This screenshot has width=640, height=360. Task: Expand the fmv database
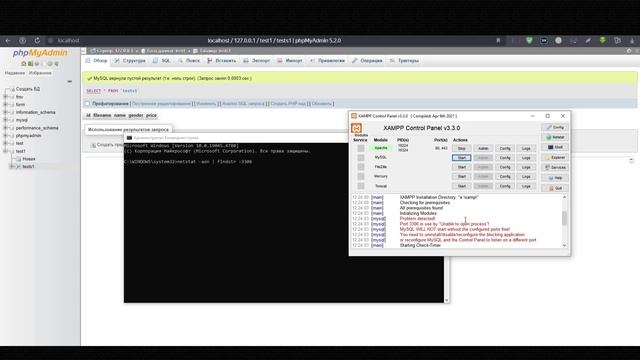click(6, 97)
